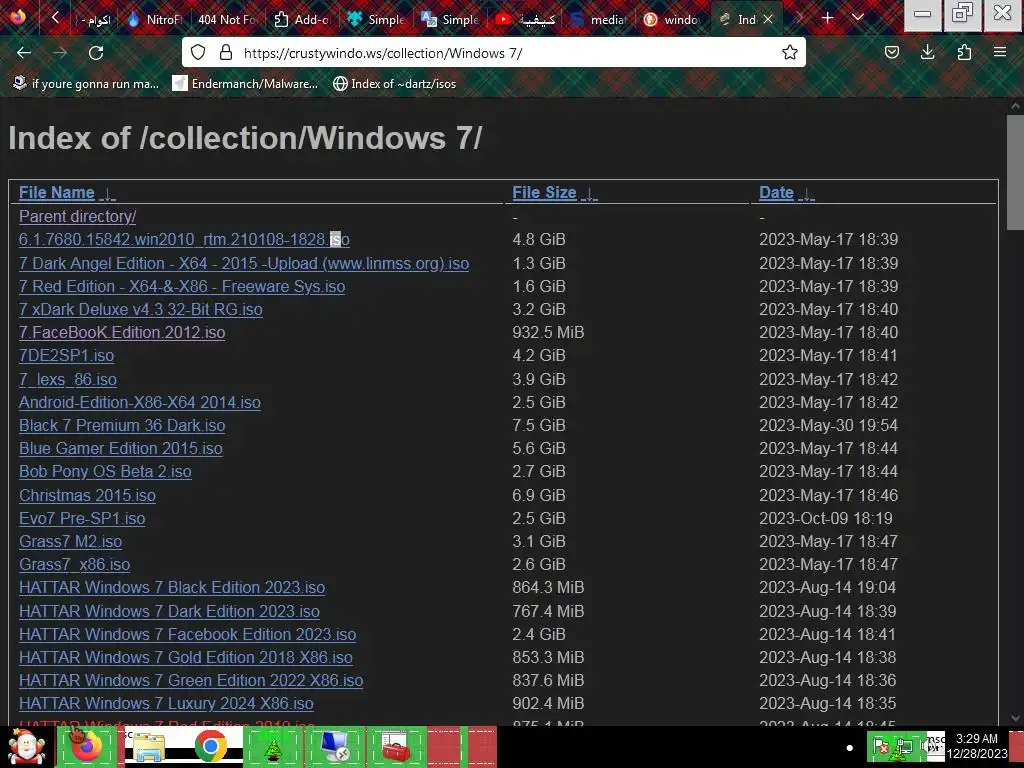Switch to the windo tab
The height and width of the screenshot is (768, 1024).
click(x=672, y=20)
